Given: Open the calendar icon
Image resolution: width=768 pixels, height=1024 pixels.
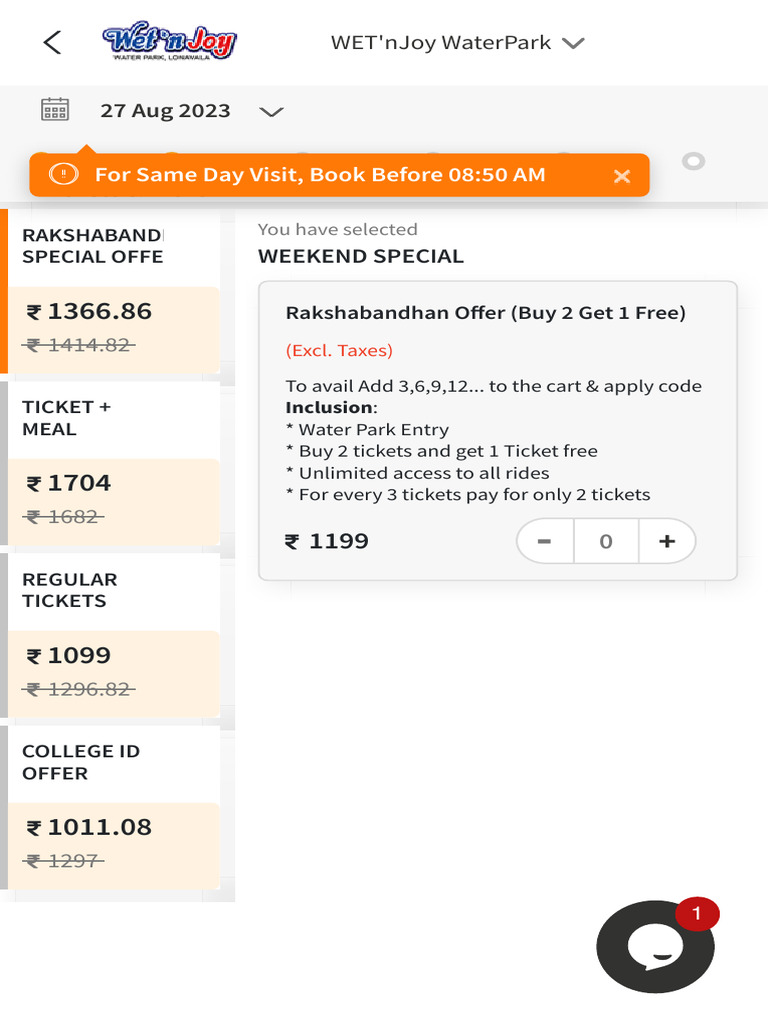Looking at the screenshot, I should (x=55, y=110).
